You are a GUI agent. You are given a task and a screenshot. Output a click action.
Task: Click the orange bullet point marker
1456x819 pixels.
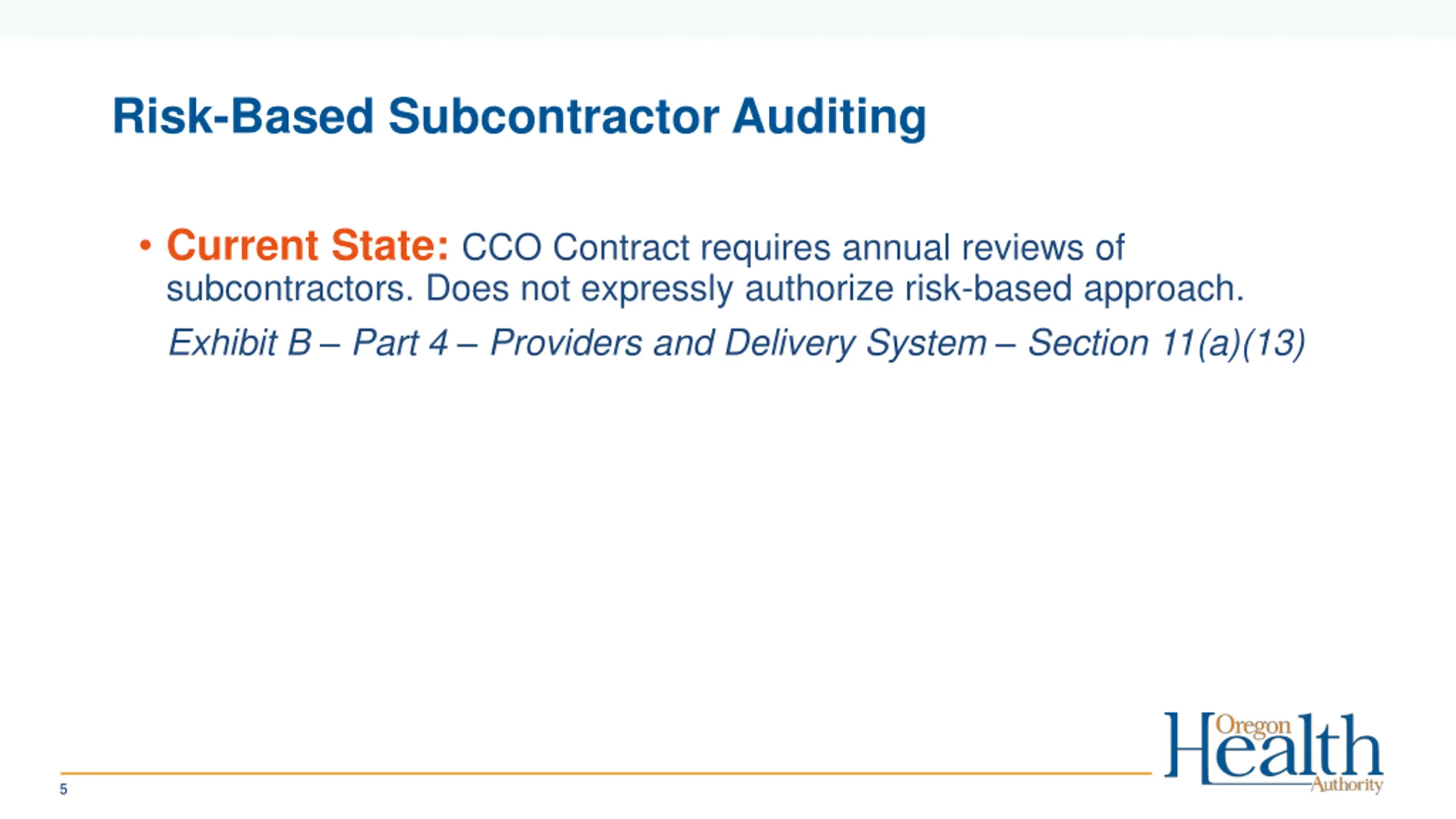[x=146, y=246]
